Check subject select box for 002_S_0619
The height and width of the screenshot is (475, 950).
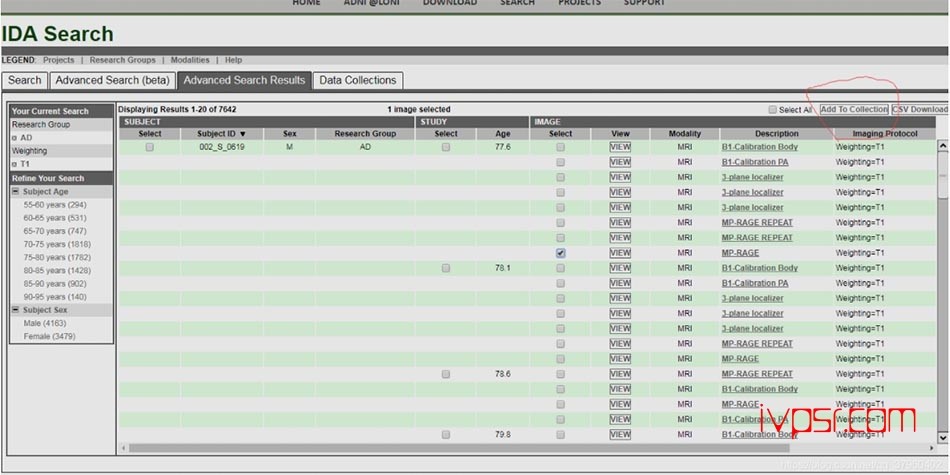(150, 147)
